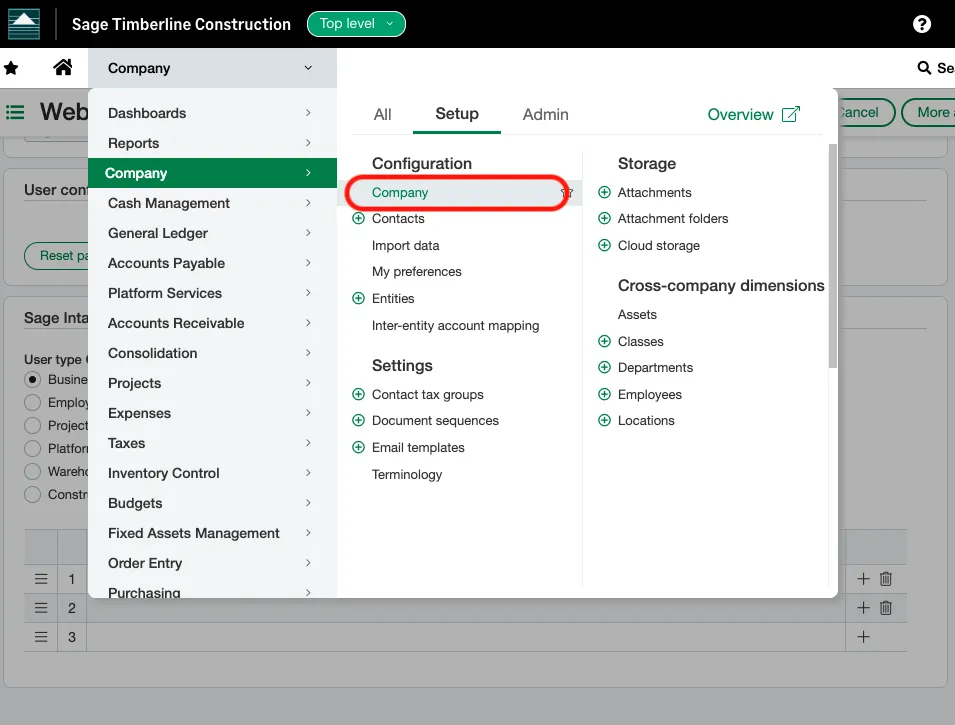Open Inter-entity account mapping
The image size is (955, 725).
(455, 325)
